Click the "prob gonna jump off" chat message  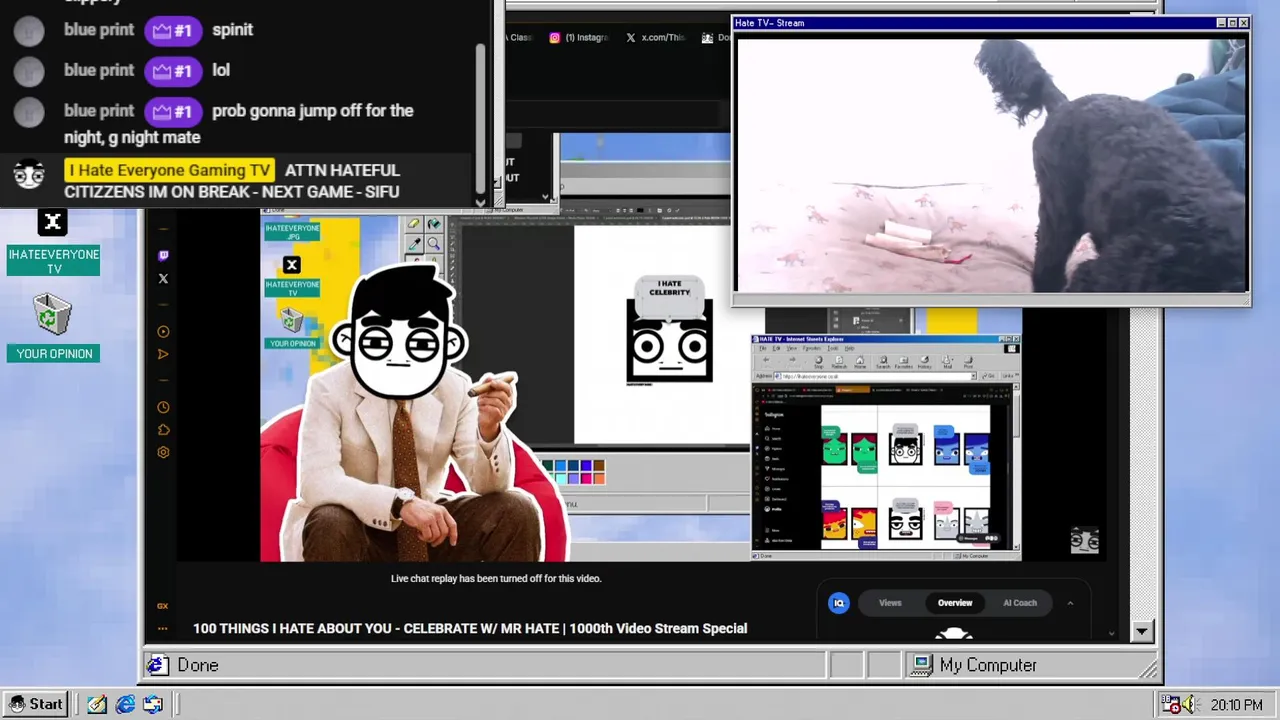point(238,124)
